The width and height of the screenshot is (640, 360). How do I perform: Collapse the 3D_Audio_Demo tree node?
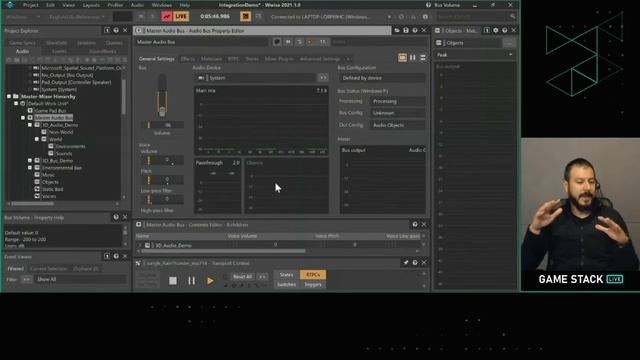(x=30, y=125)
